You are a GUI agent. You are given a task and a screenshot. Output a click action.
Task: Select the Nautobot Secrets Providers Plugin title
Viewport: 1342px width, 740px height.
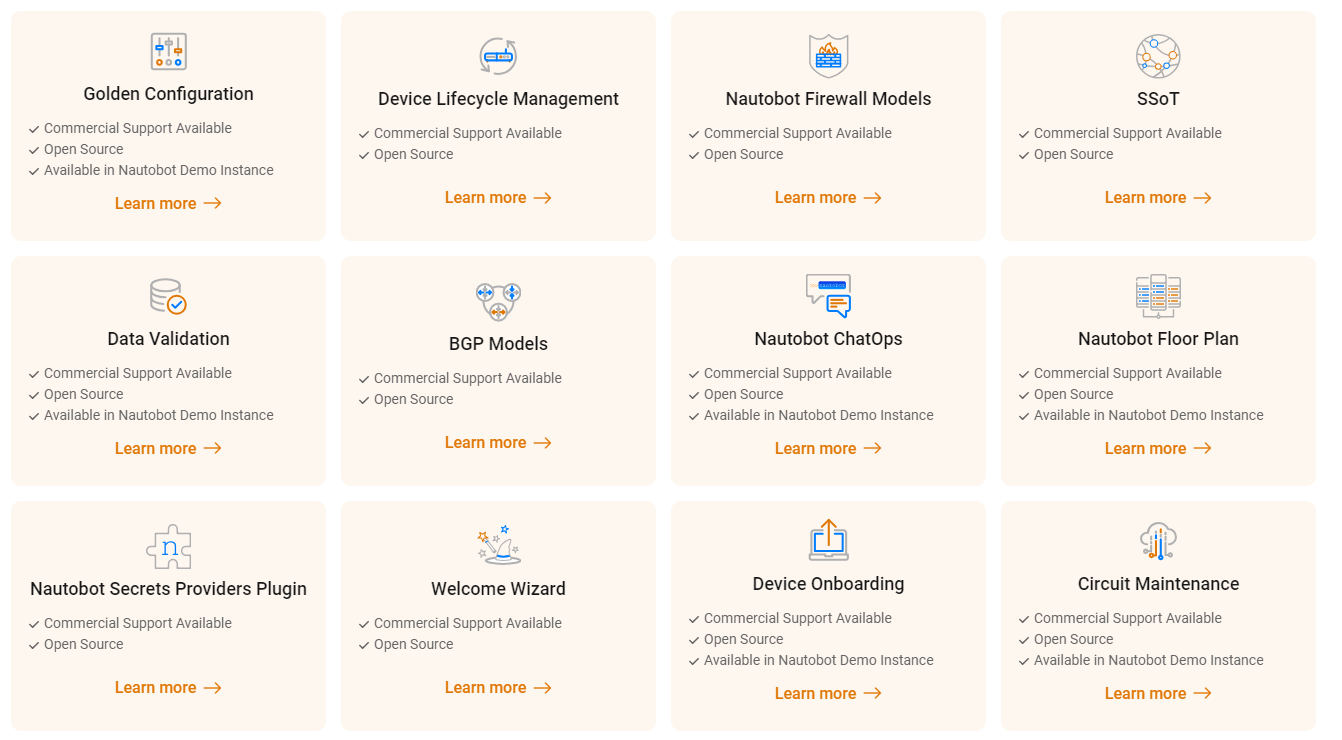168,589
